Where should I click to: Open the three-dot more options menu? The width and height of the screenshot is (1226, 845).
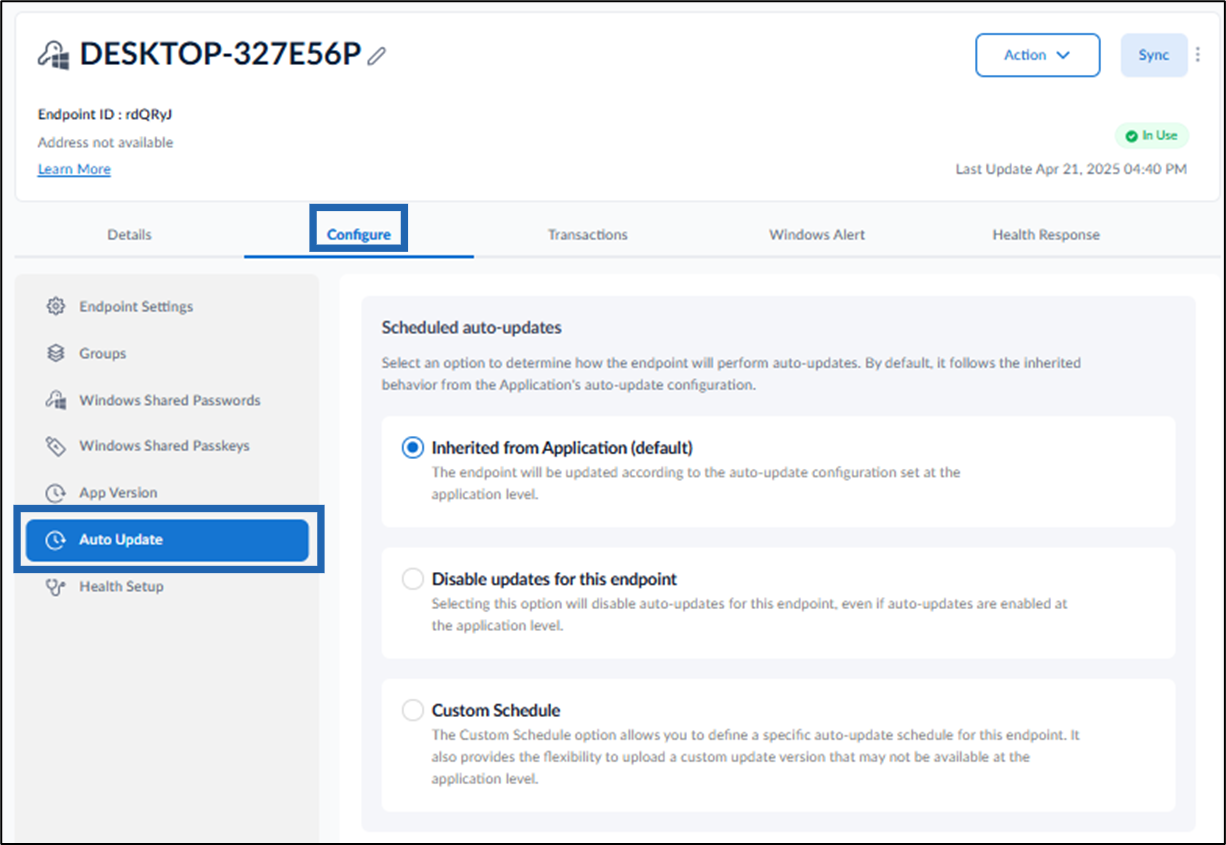click(1198, 55)
